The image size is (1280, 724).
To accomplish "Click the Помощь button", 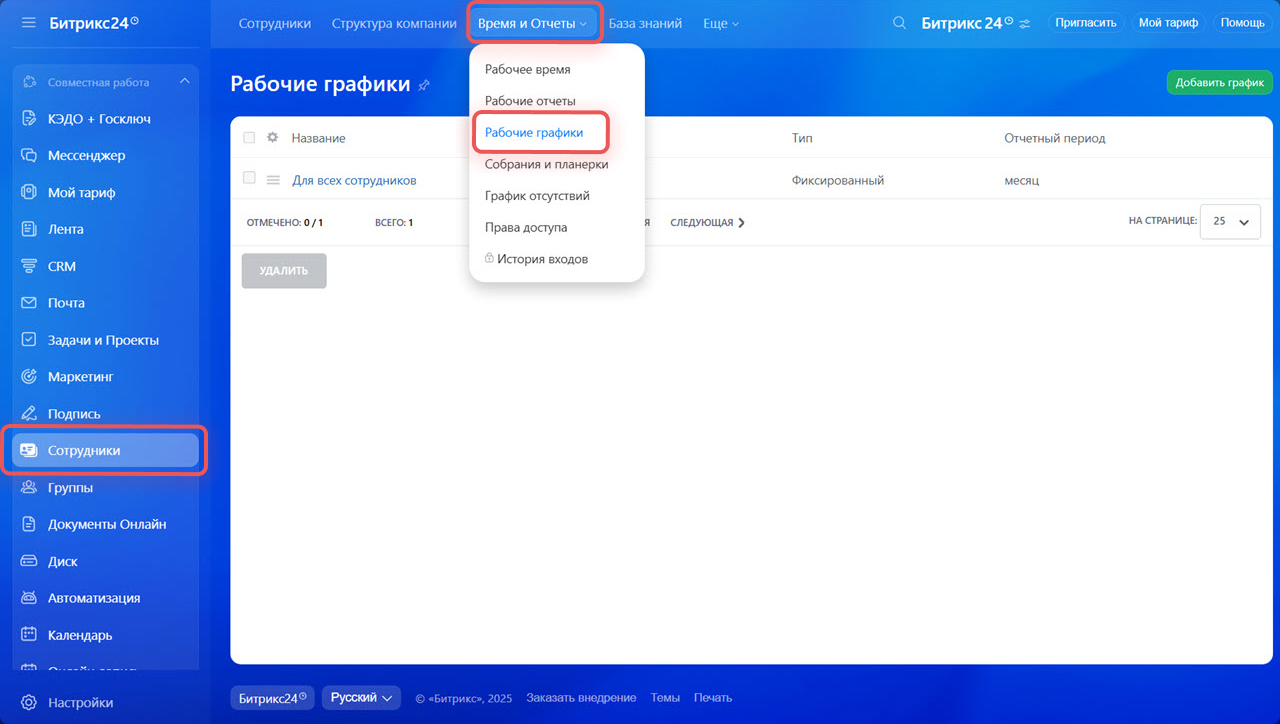I will (x=1242, y=22).
